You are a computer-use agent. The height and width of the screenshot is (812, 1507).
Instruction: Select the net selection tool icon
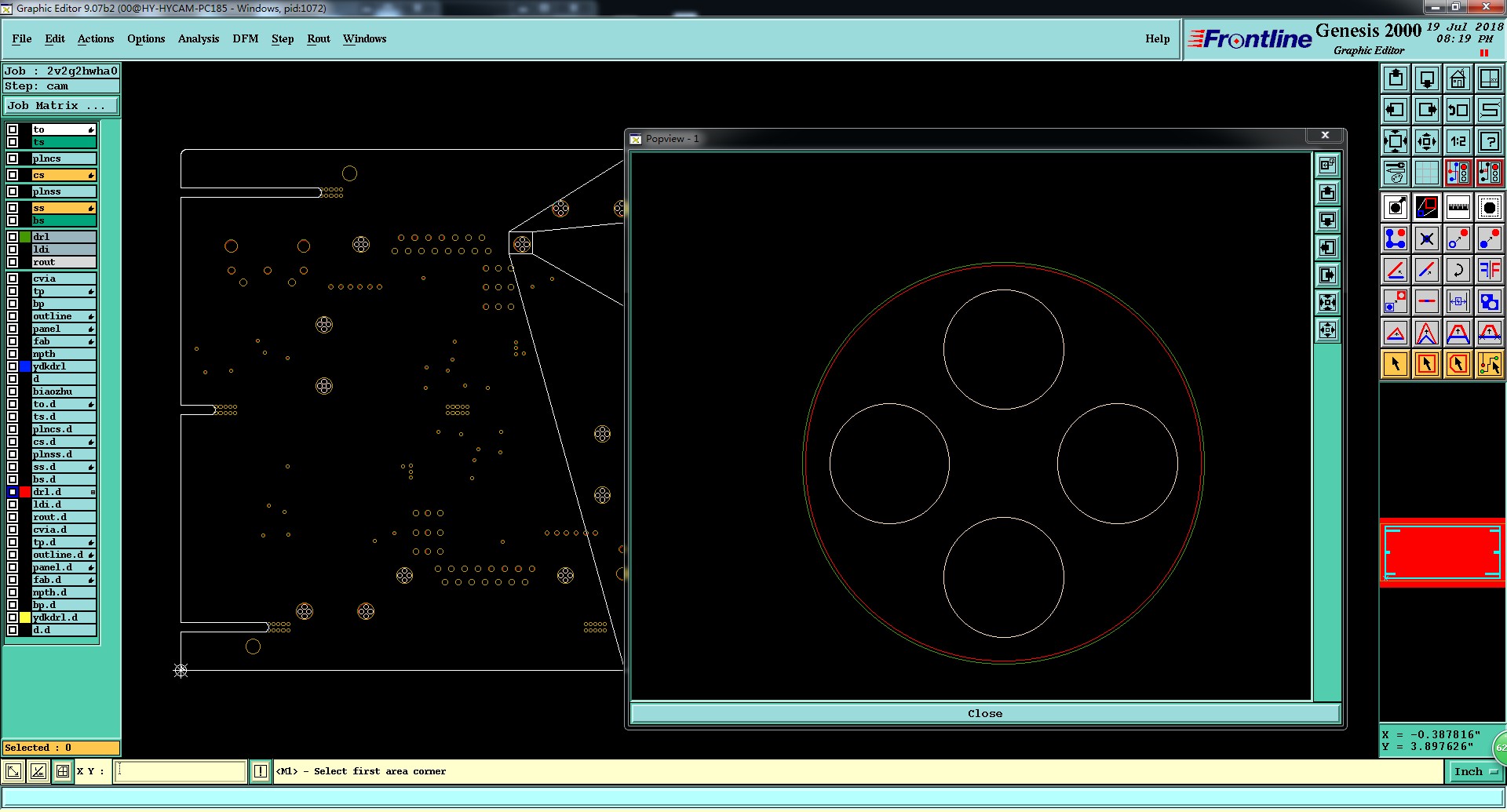coord(1490,364)
